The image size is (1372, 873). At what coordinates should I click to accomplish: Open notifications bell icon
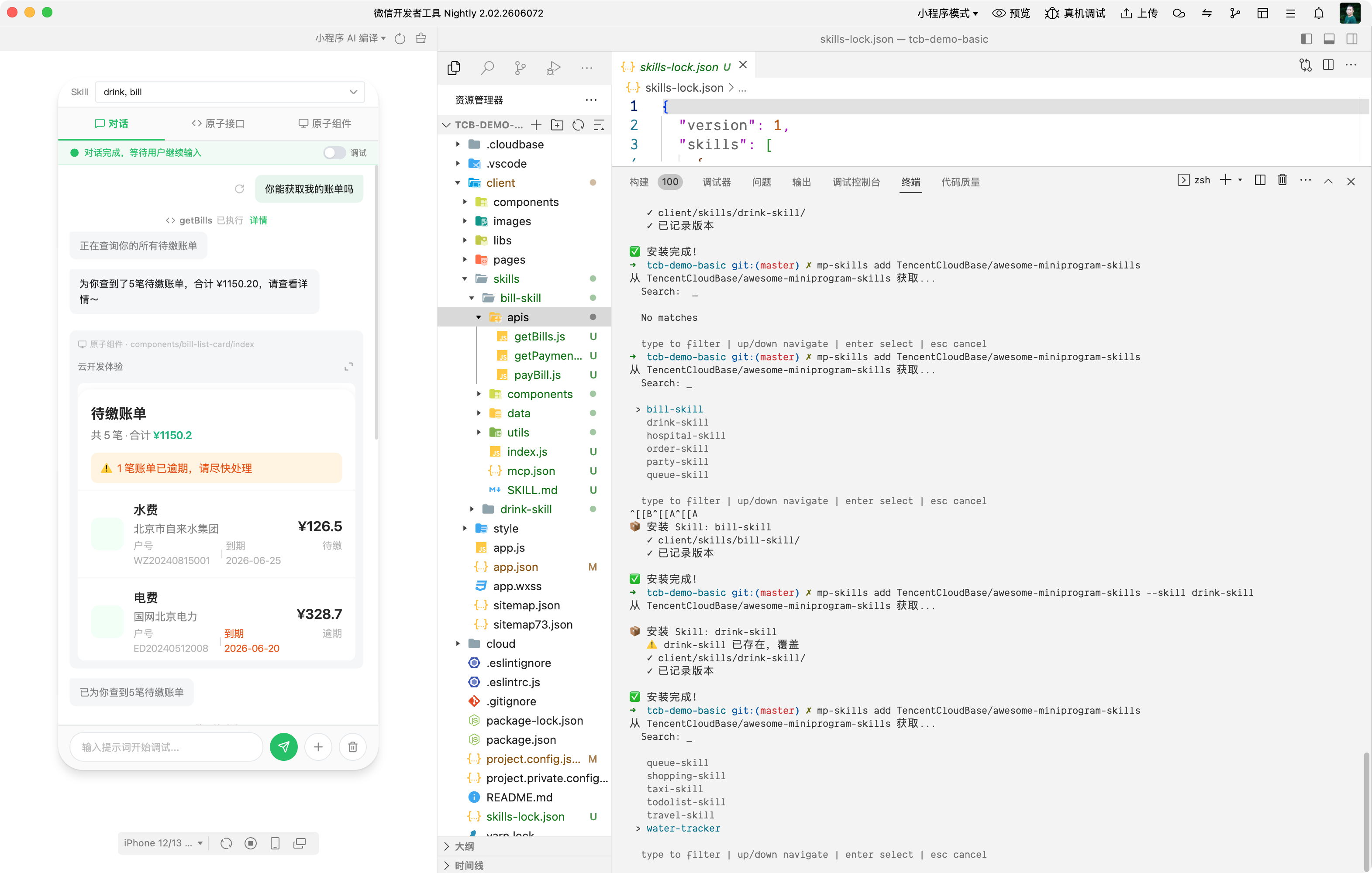tap(1318, 13)
